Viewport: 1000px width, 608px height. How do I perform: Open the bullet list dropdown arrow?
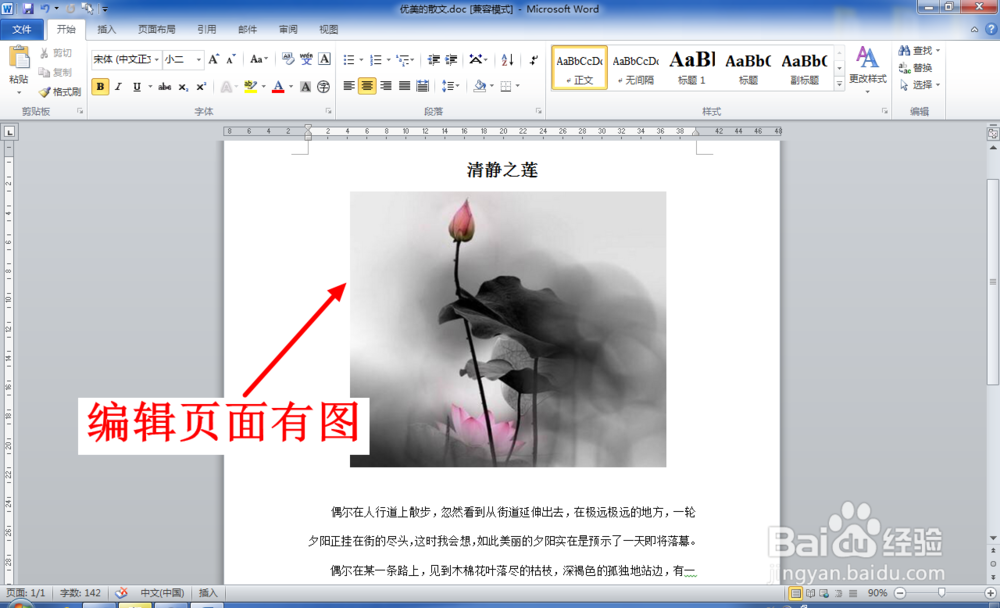point(360,59)
